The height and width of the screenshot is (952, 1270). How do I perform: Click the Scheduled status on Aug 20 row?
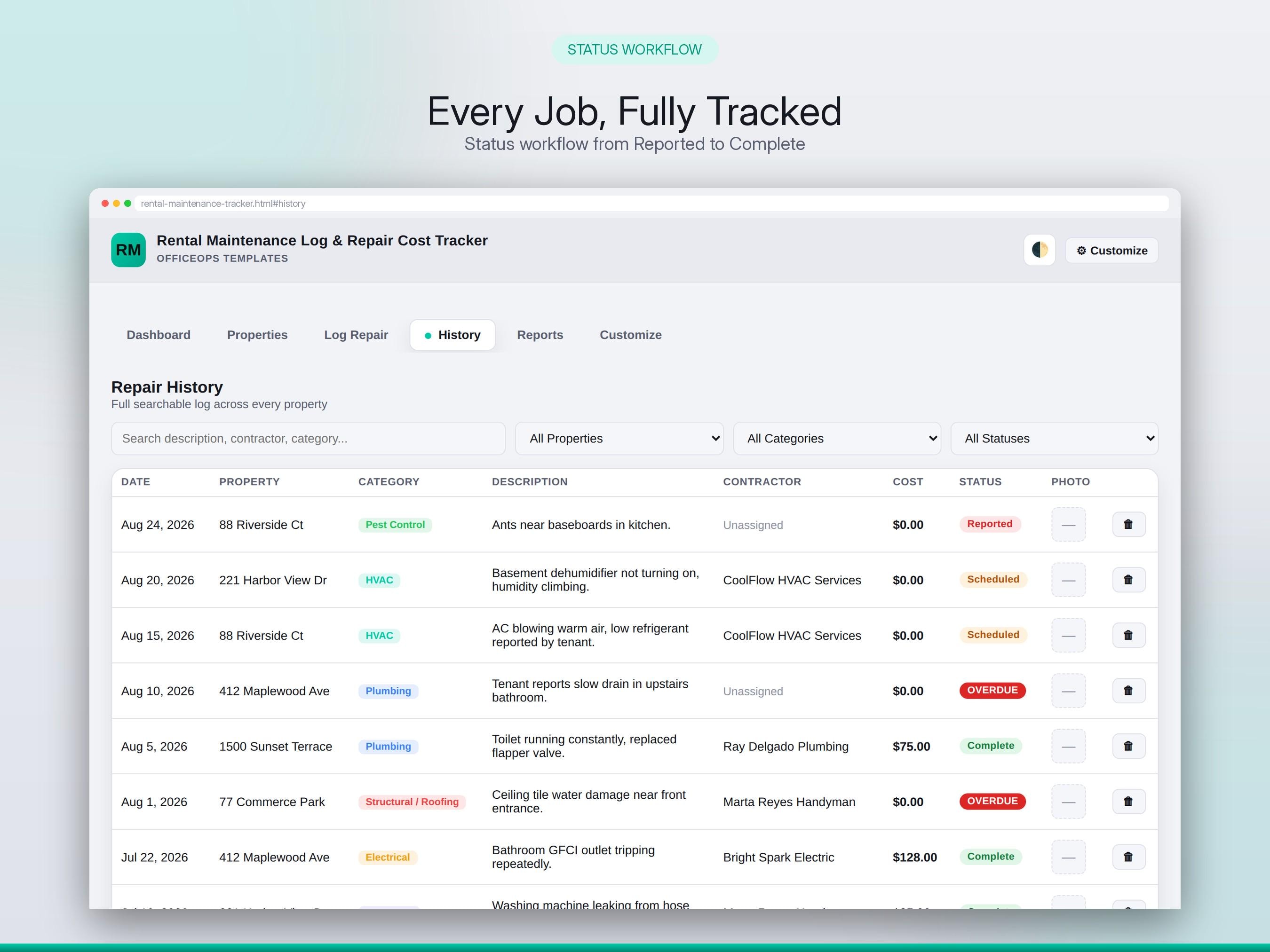(993, 580)
